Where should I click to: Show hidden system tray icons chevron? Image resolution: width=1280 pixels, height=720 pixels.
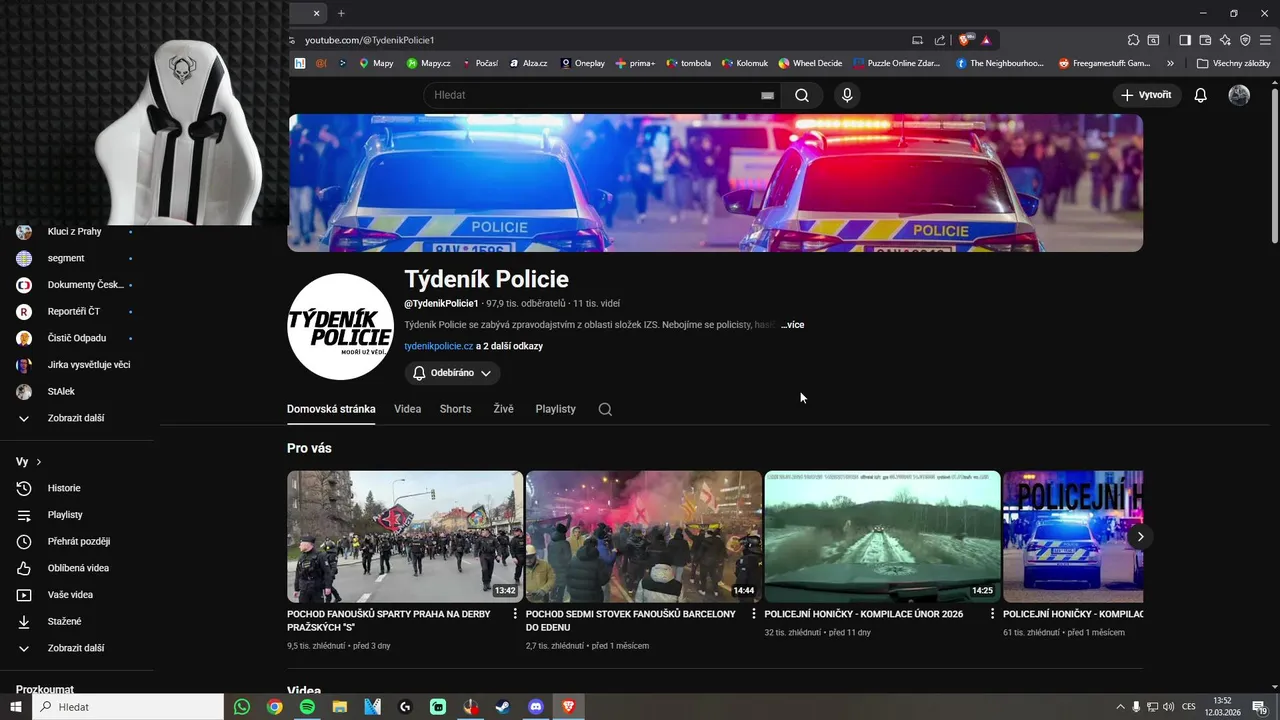point(1120,707)
